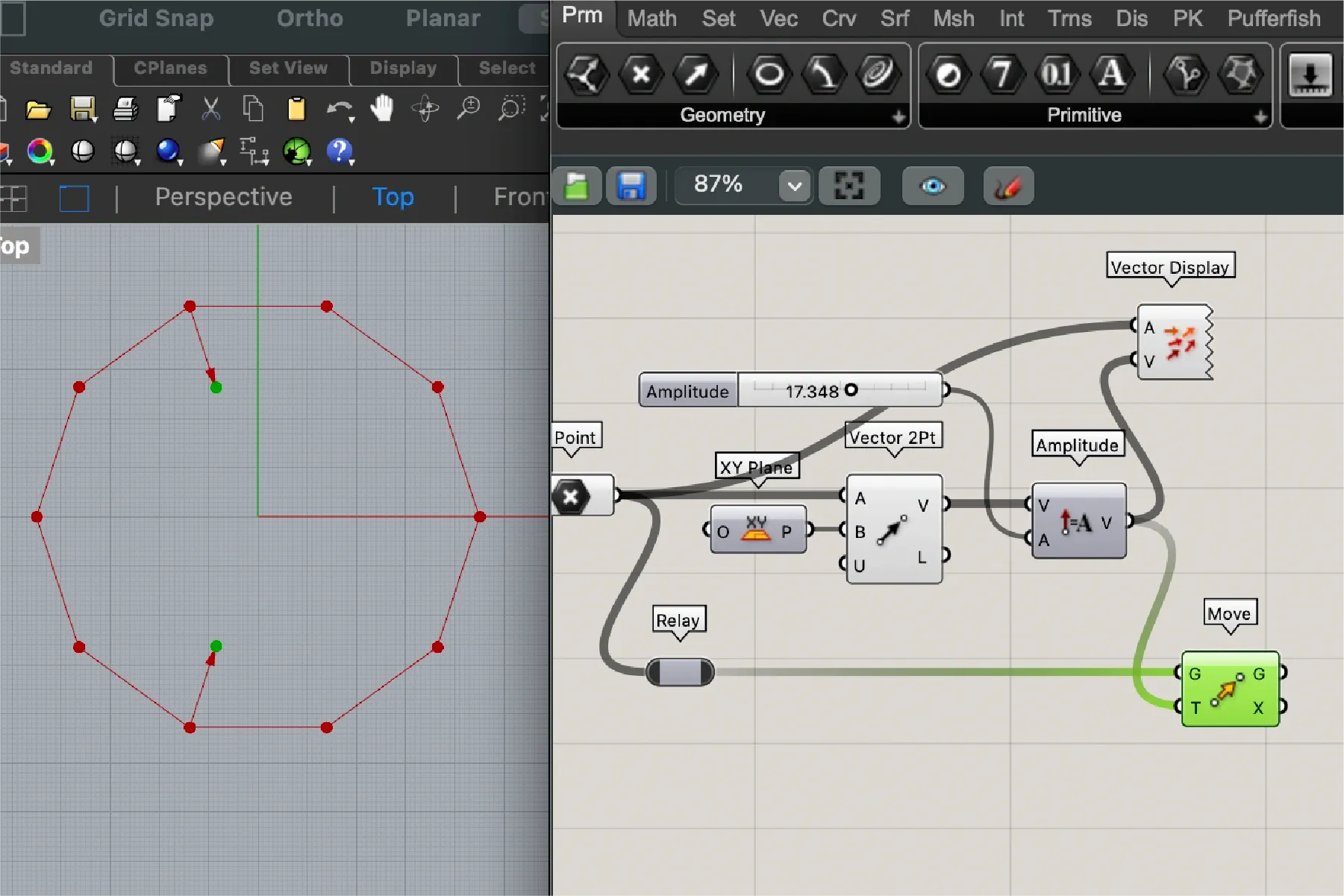
Task: Click the Cut scissors icon
Action: [x=211, y=109]
